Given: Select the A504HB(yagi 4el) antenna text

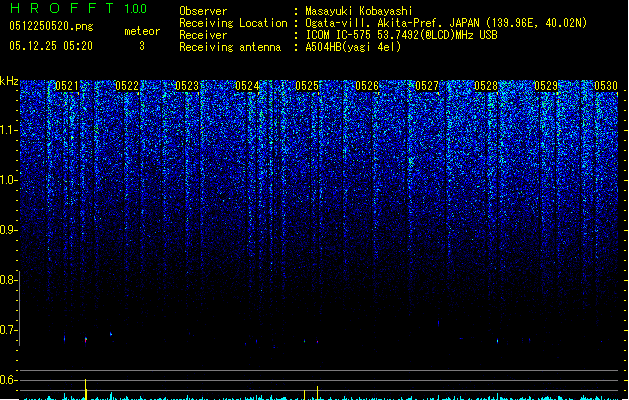Looking at the screenshot, I should point(353,47).
